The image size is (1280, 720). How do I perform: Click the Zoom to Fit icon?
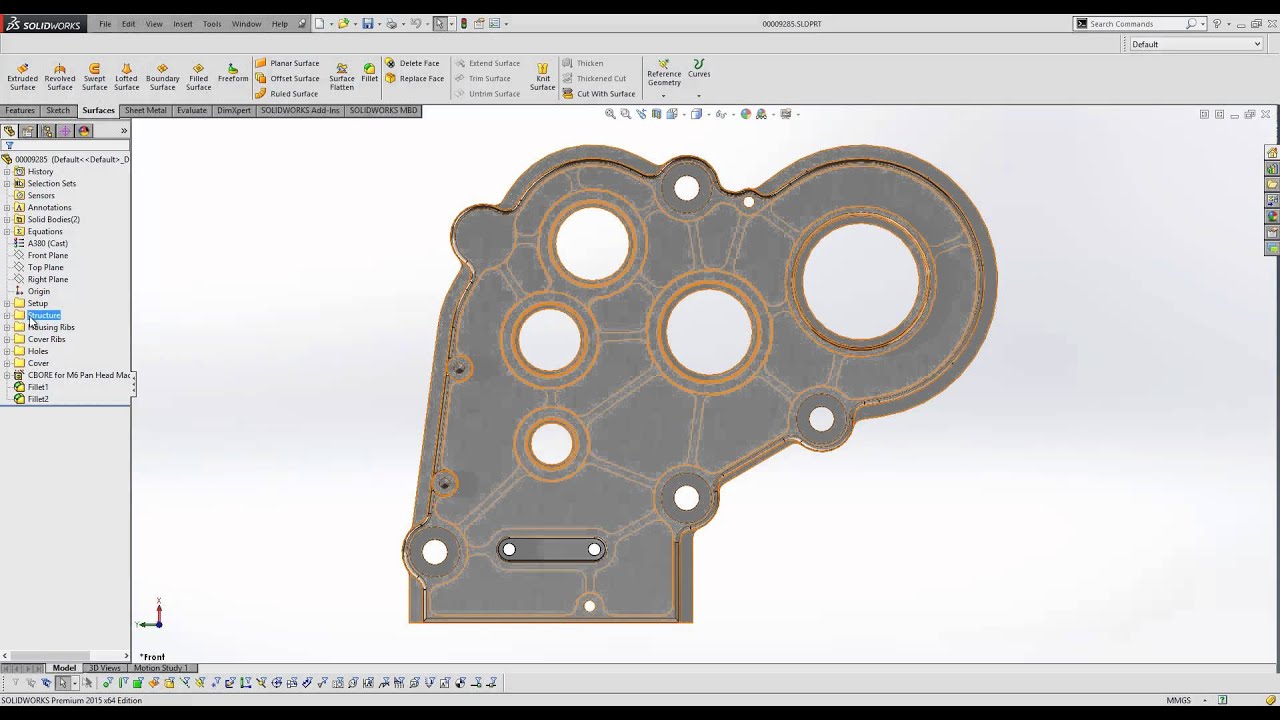click(610, 114)
